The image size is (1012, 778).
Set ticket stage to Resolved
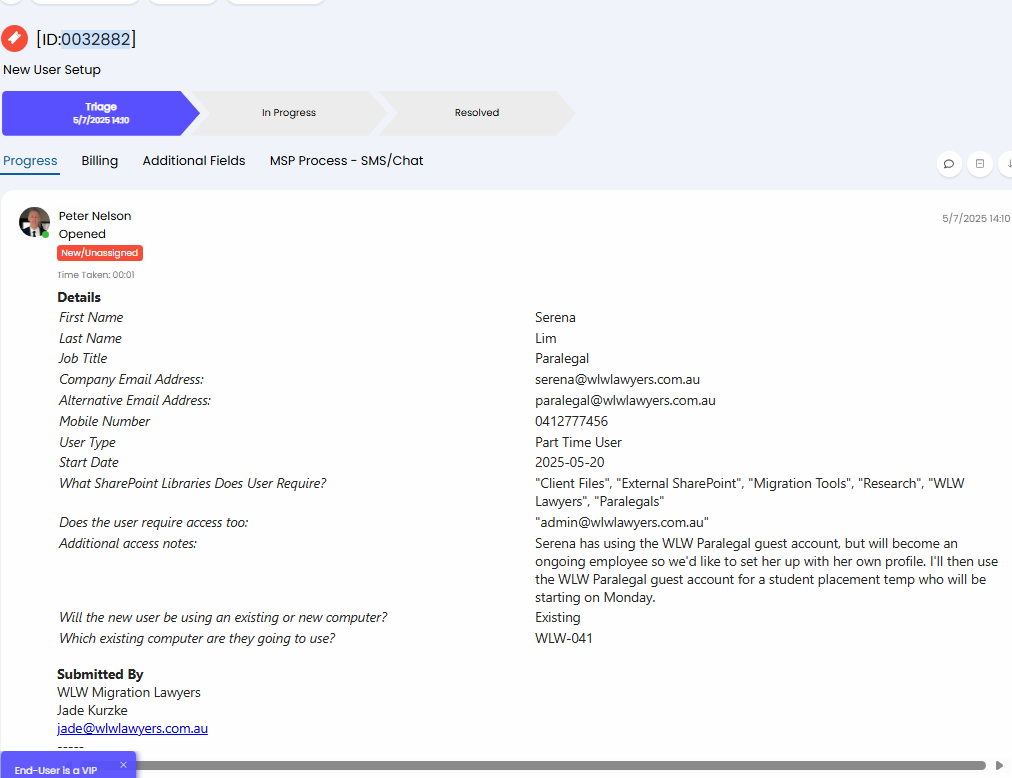click(x=476, y=113)
